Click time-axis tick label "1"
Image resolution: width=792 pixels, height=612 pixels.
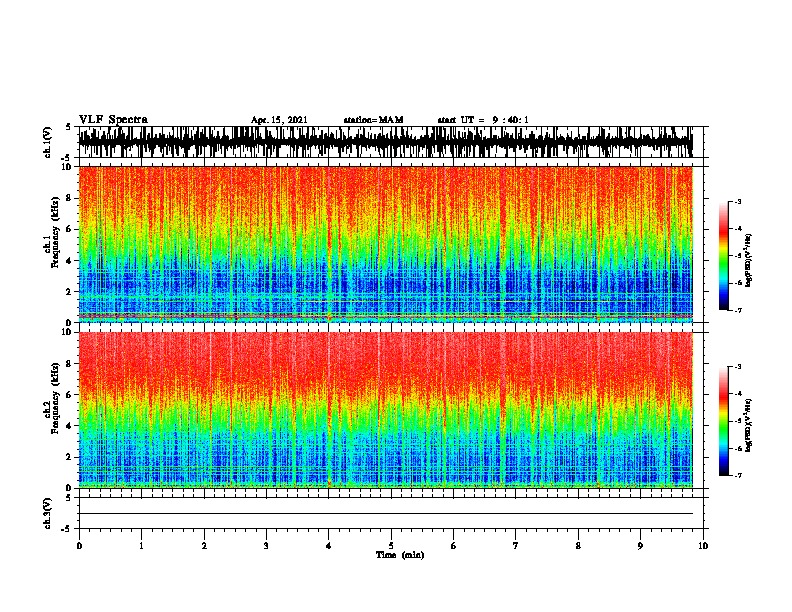(141, 546)
